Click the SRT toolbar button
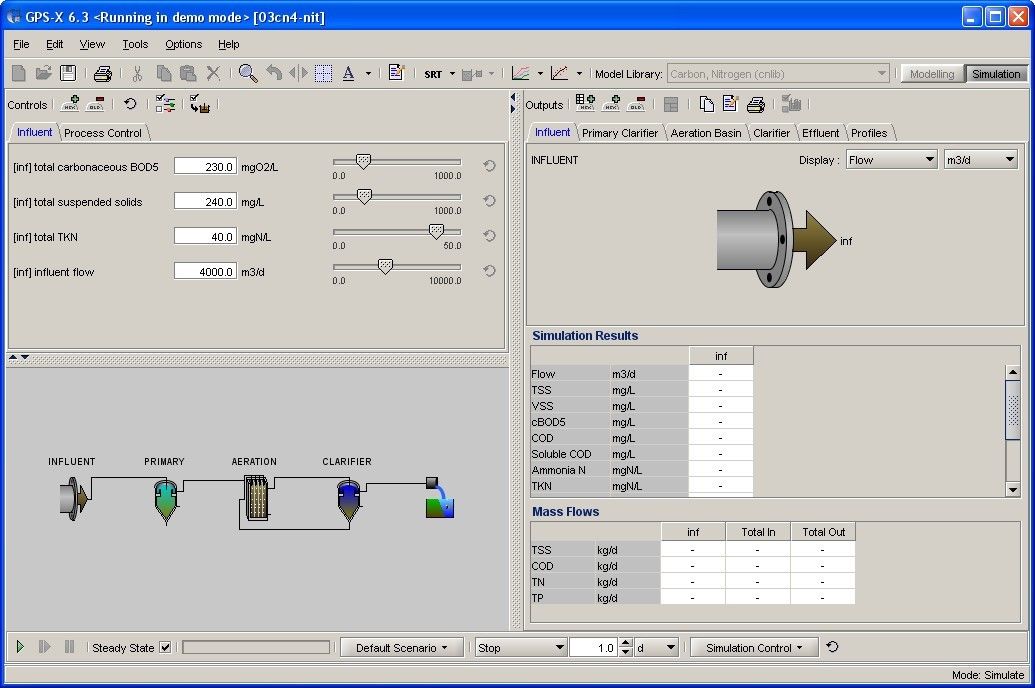Screen dimensions: 1035x688 tap(433, 74)
